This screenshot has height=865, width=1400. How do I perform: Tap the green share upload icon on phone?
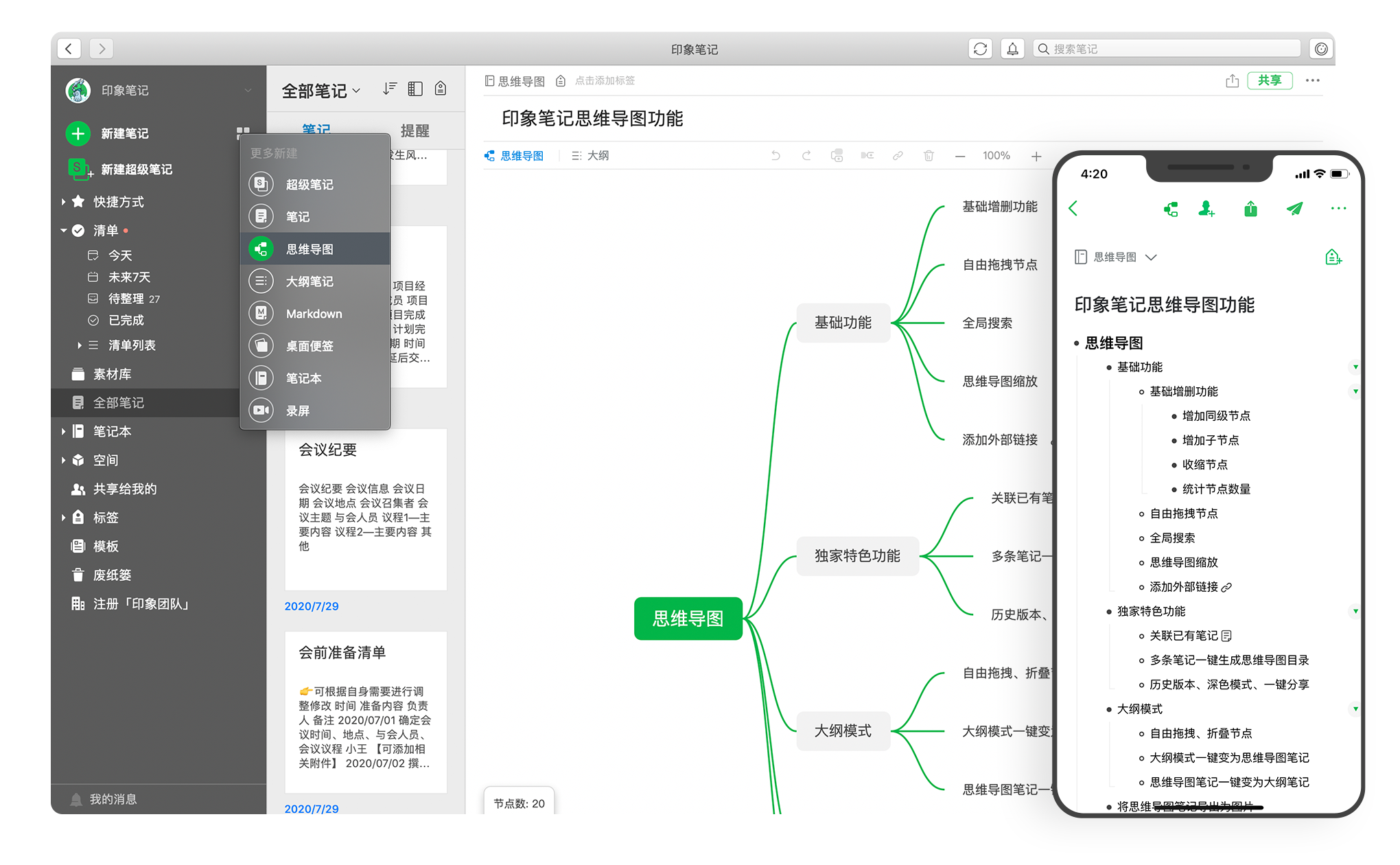[1250, 209]
